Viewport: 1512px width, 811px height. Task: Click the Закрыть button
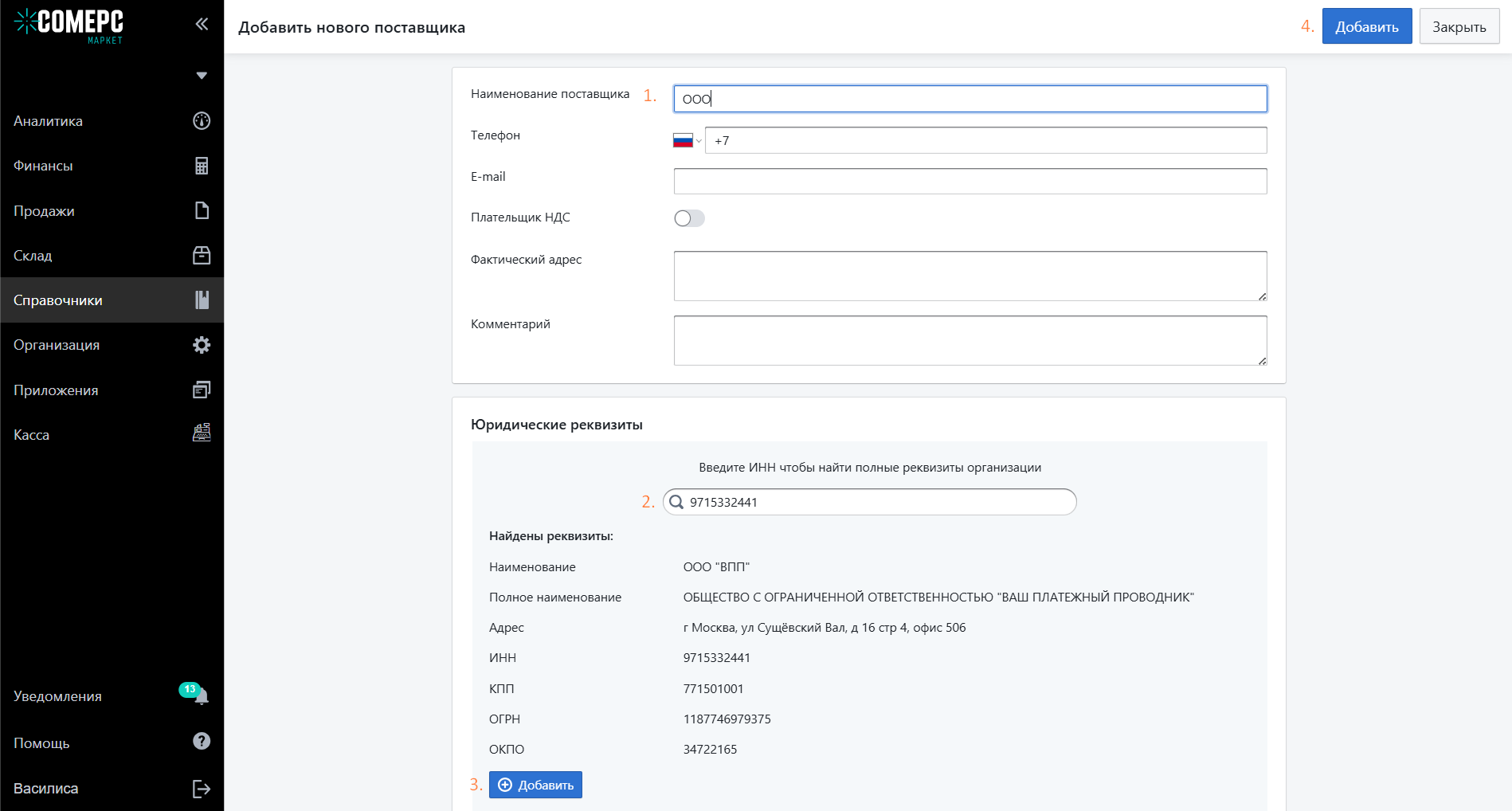click(x=1459, y=26)
